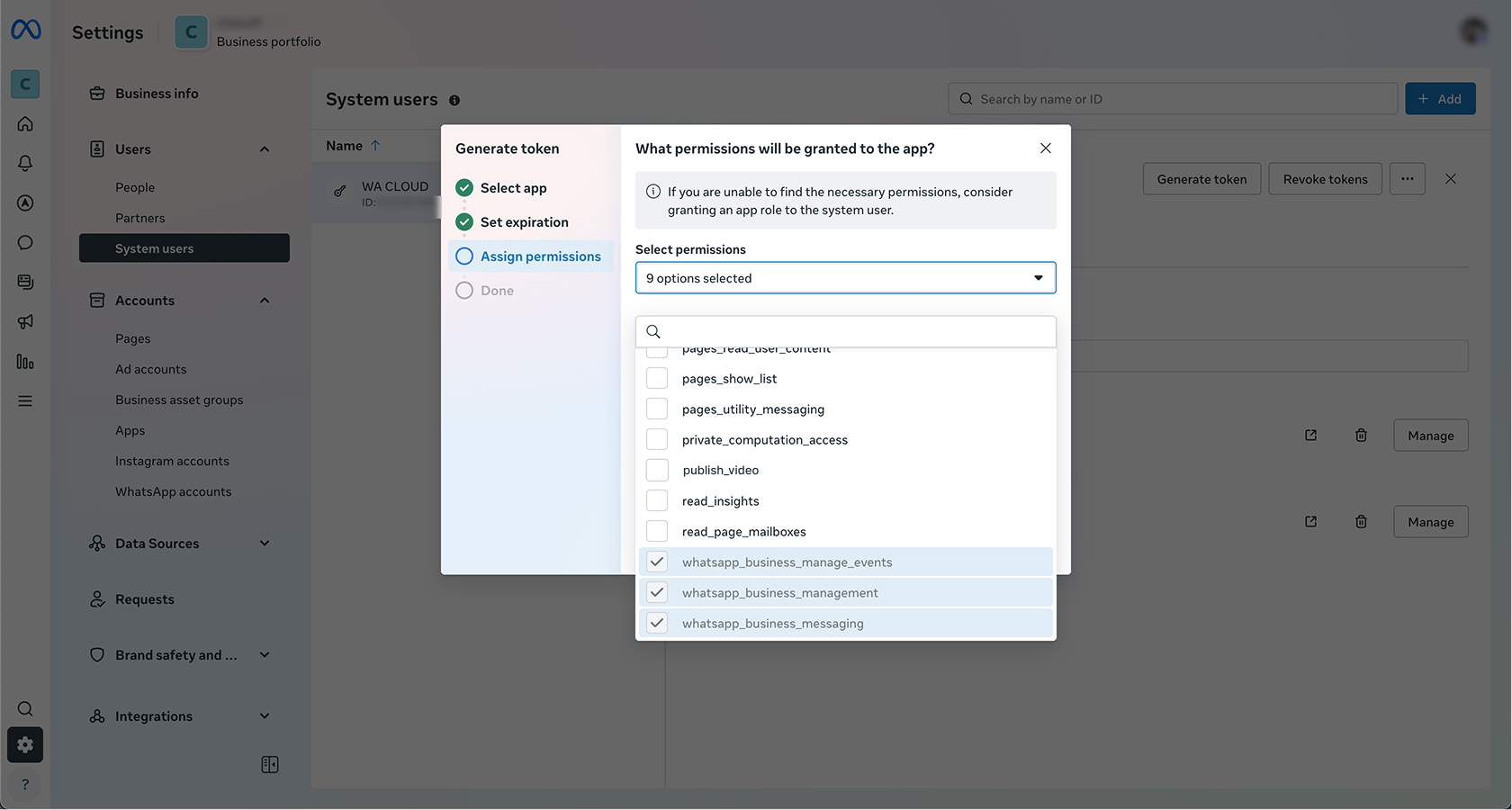
Task: Open the settings gear icon
Action: (x=25, y=745)
